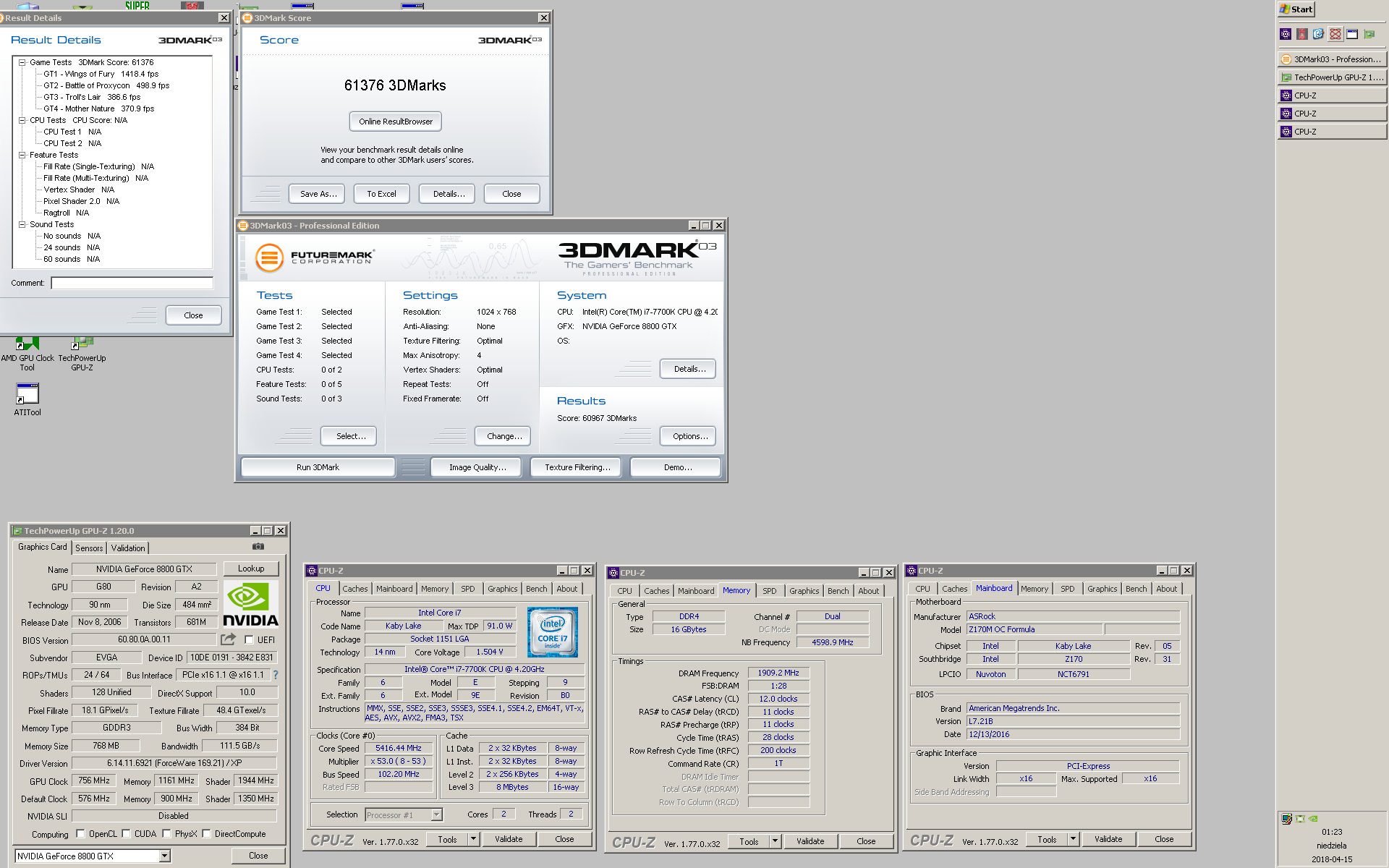The width and height of the screenshot is (1389, 868).
Task: Click the camera screenshot icon in GPU-Z
Action: tap(258, 547)
